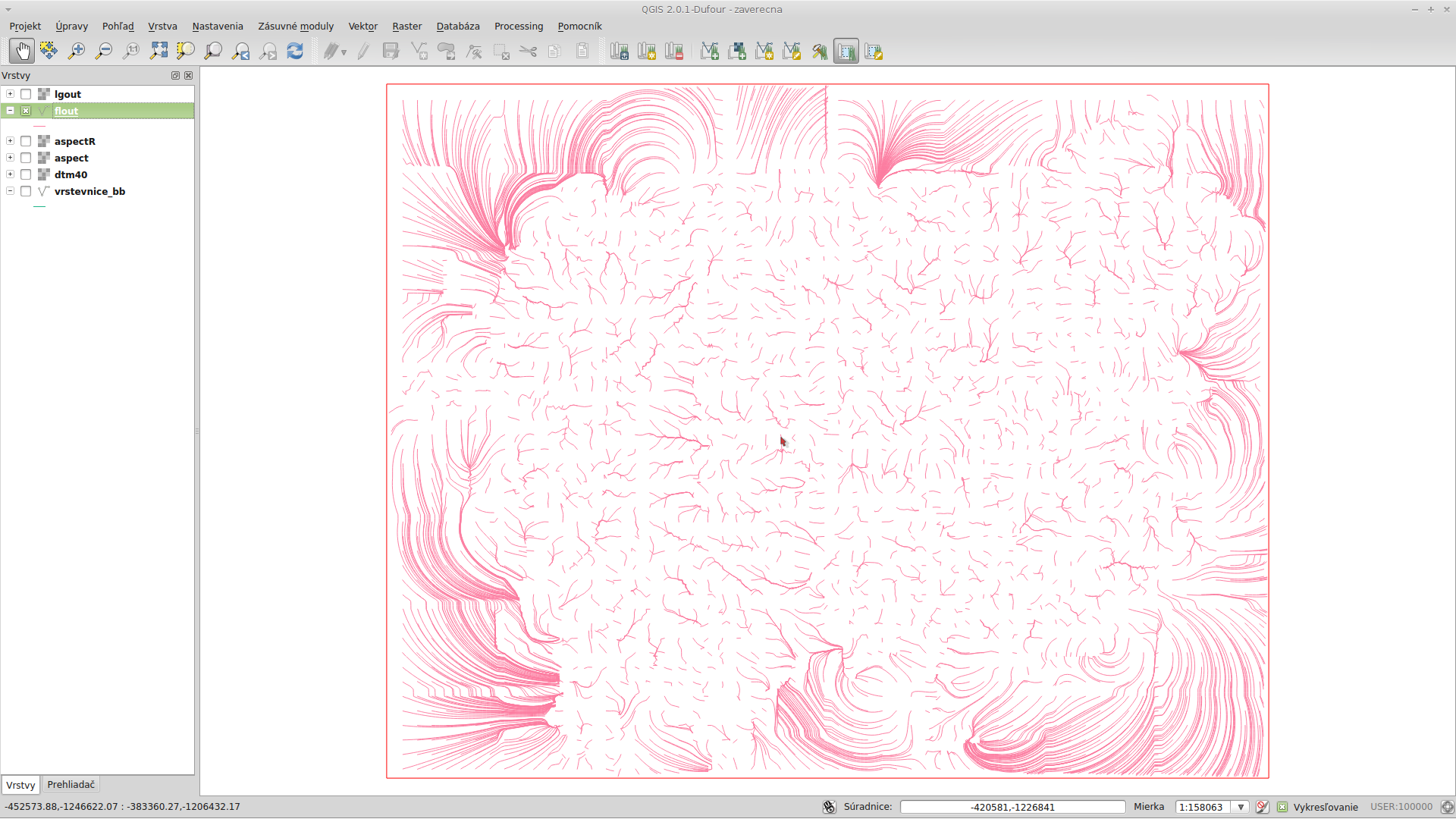Open the CRS status globe icon
Screen dimensions: 1456x819
[x=1447, y=807]
